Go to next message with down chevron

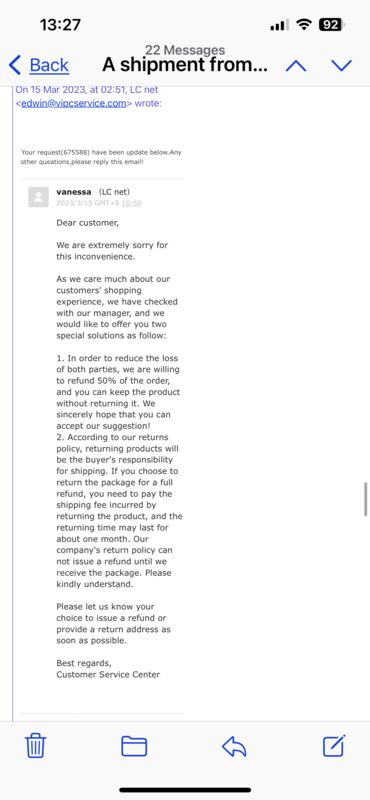coord(341,65)
